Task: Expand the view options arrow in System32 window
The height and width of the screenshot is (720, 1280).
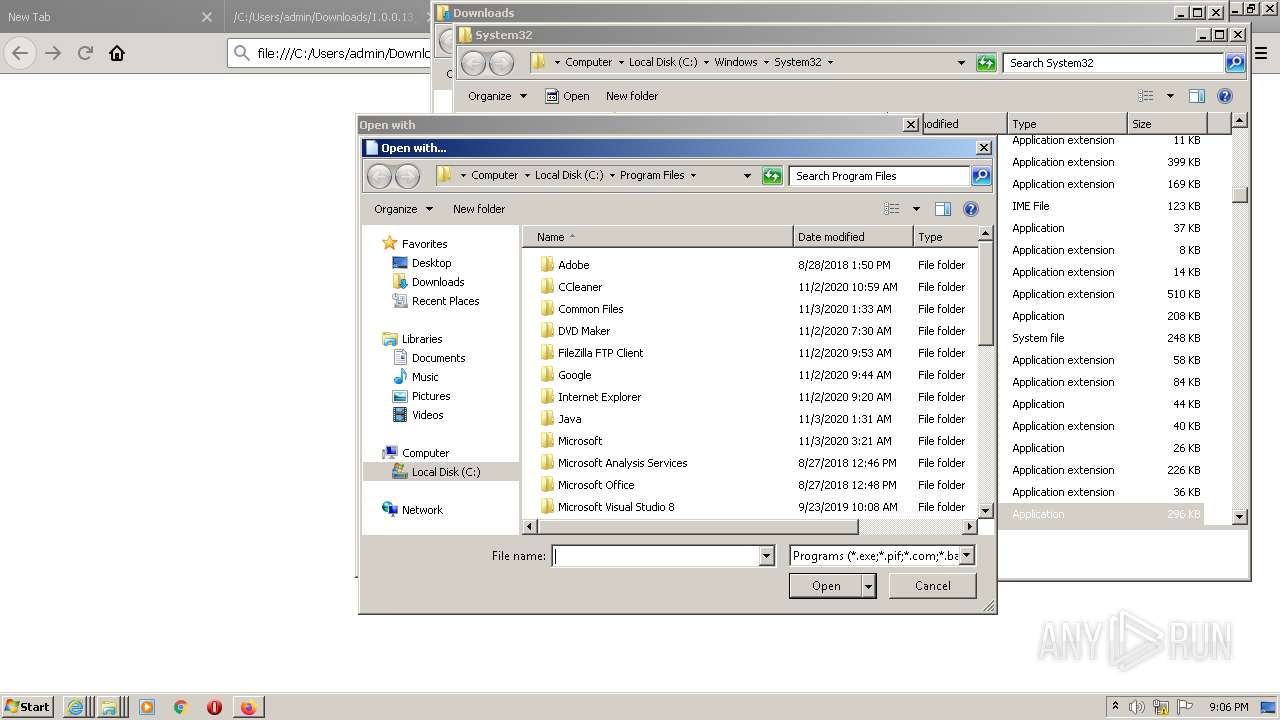Action: 1170,96
